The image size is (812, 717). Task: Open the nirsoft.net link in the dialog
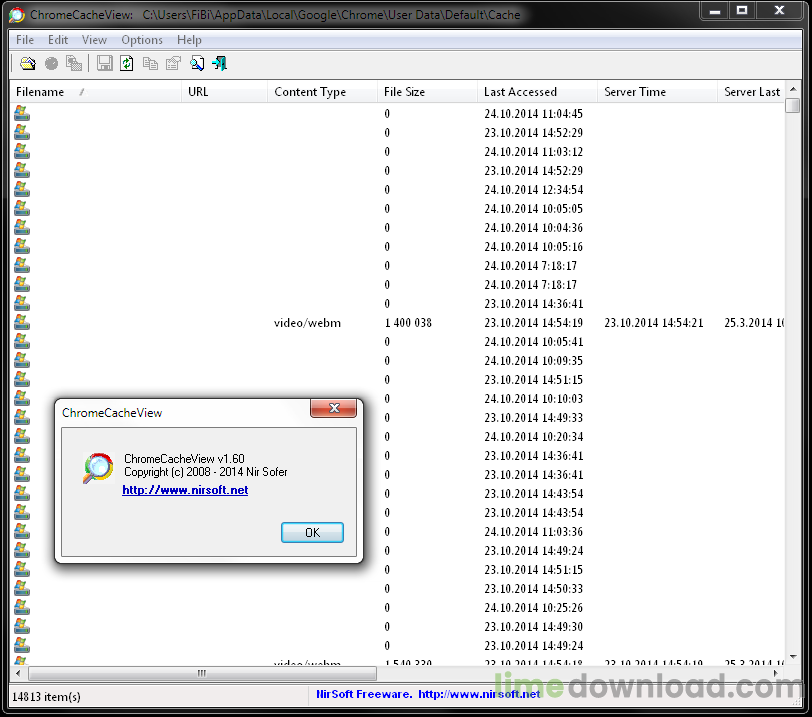click(185, 490)
